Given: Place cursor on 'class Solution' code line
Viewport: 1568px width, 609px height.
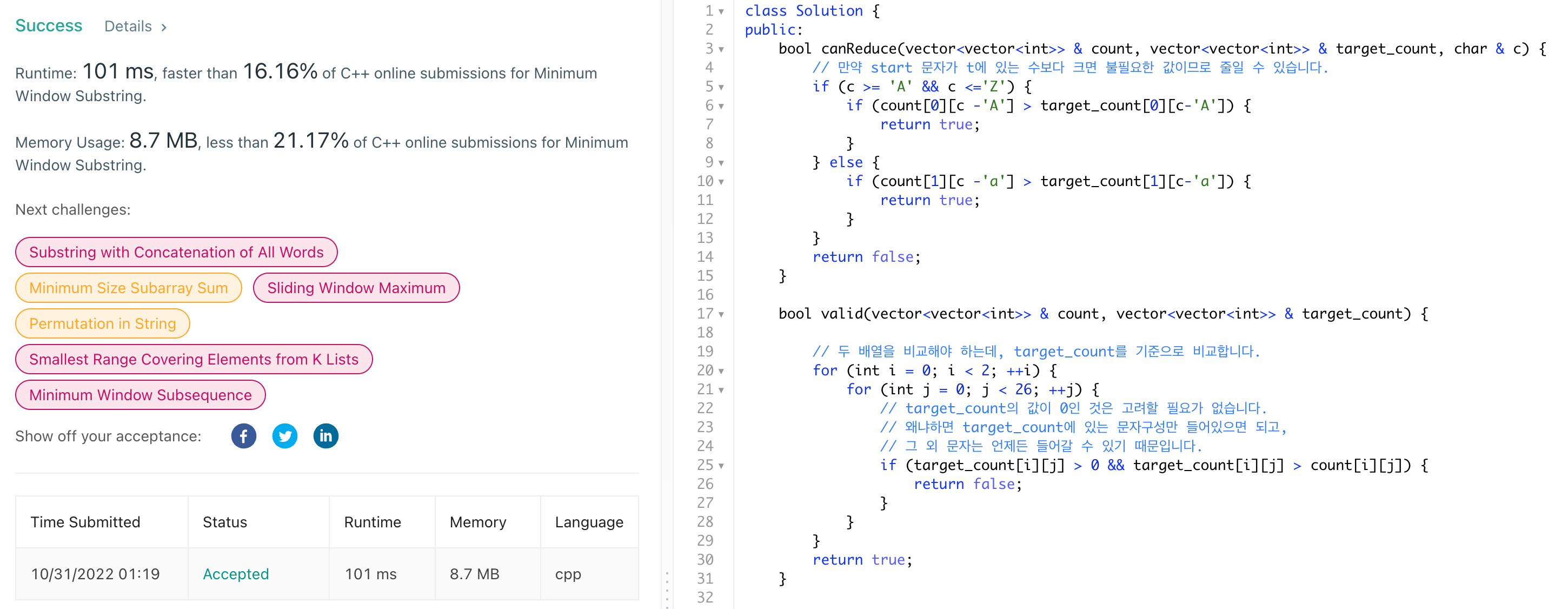Looking at the screenshot, I should coord(812,11).
